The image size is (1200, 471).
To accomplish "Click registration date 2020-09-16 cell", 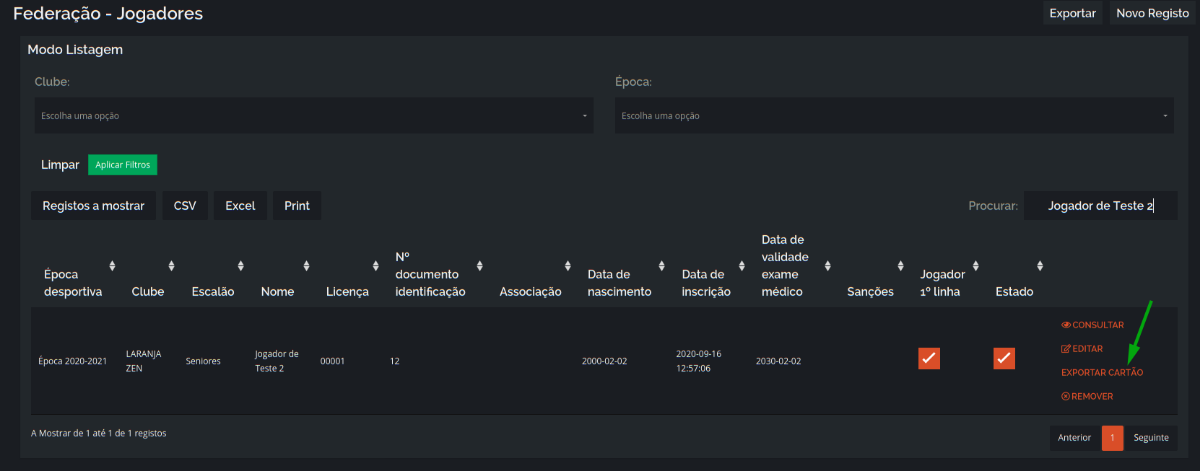I will (698, 361).
